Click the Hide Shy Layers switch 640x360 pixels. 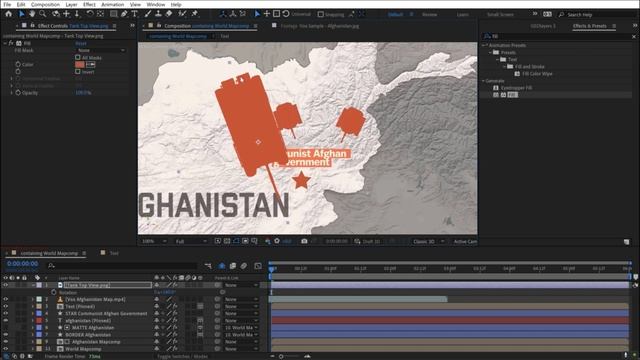tap(222, 266)
